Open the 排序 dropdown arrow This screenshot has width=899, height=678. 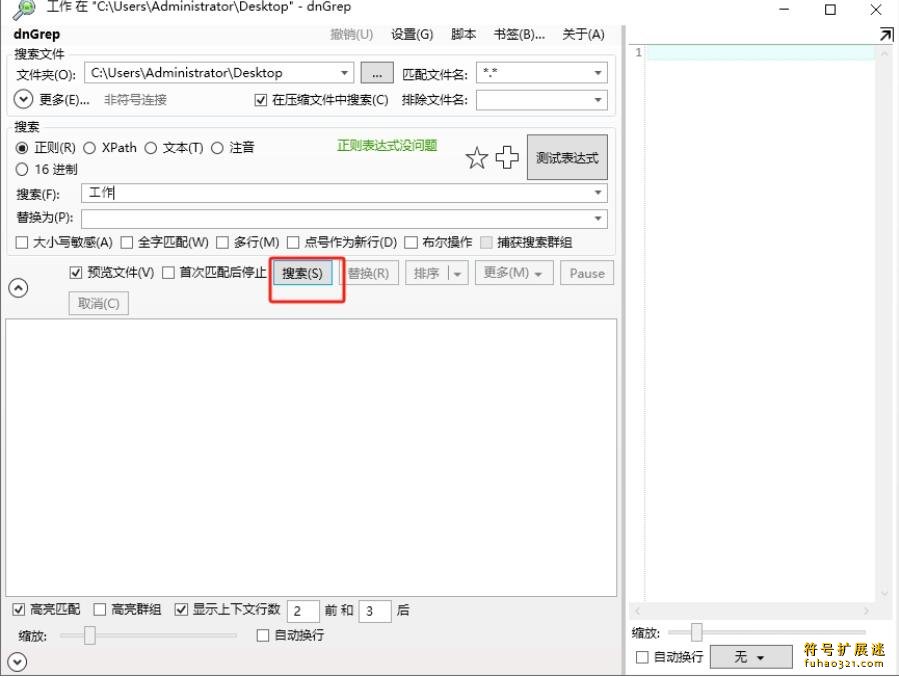pos(455,272)
